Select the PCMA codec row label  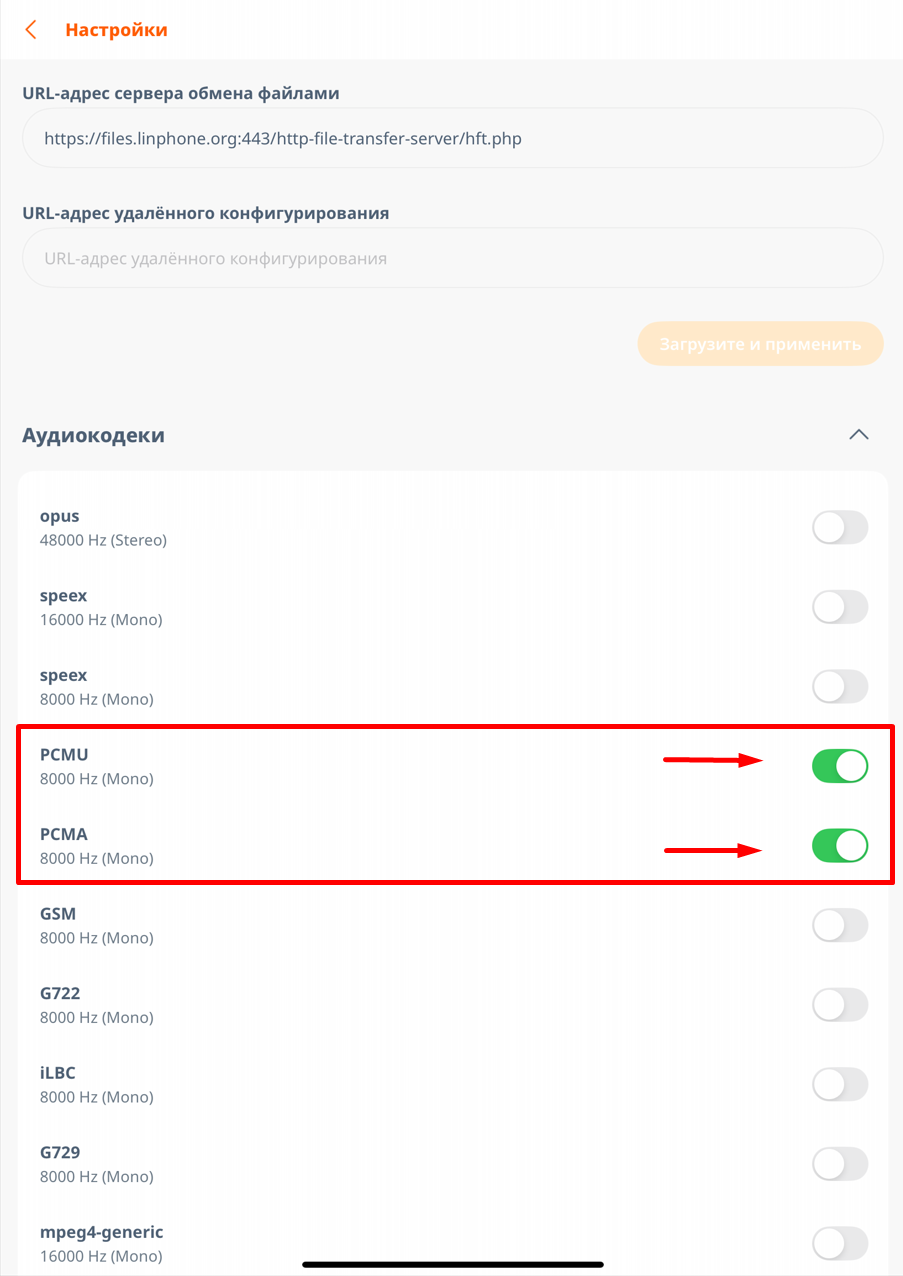click(x=64, y=834)
